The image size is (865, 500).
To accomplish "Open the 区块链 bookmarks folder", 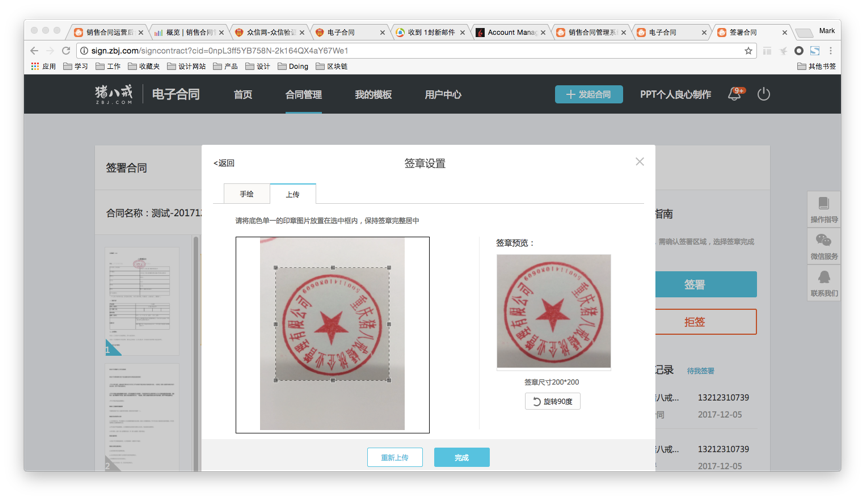I will pos(332,66).
